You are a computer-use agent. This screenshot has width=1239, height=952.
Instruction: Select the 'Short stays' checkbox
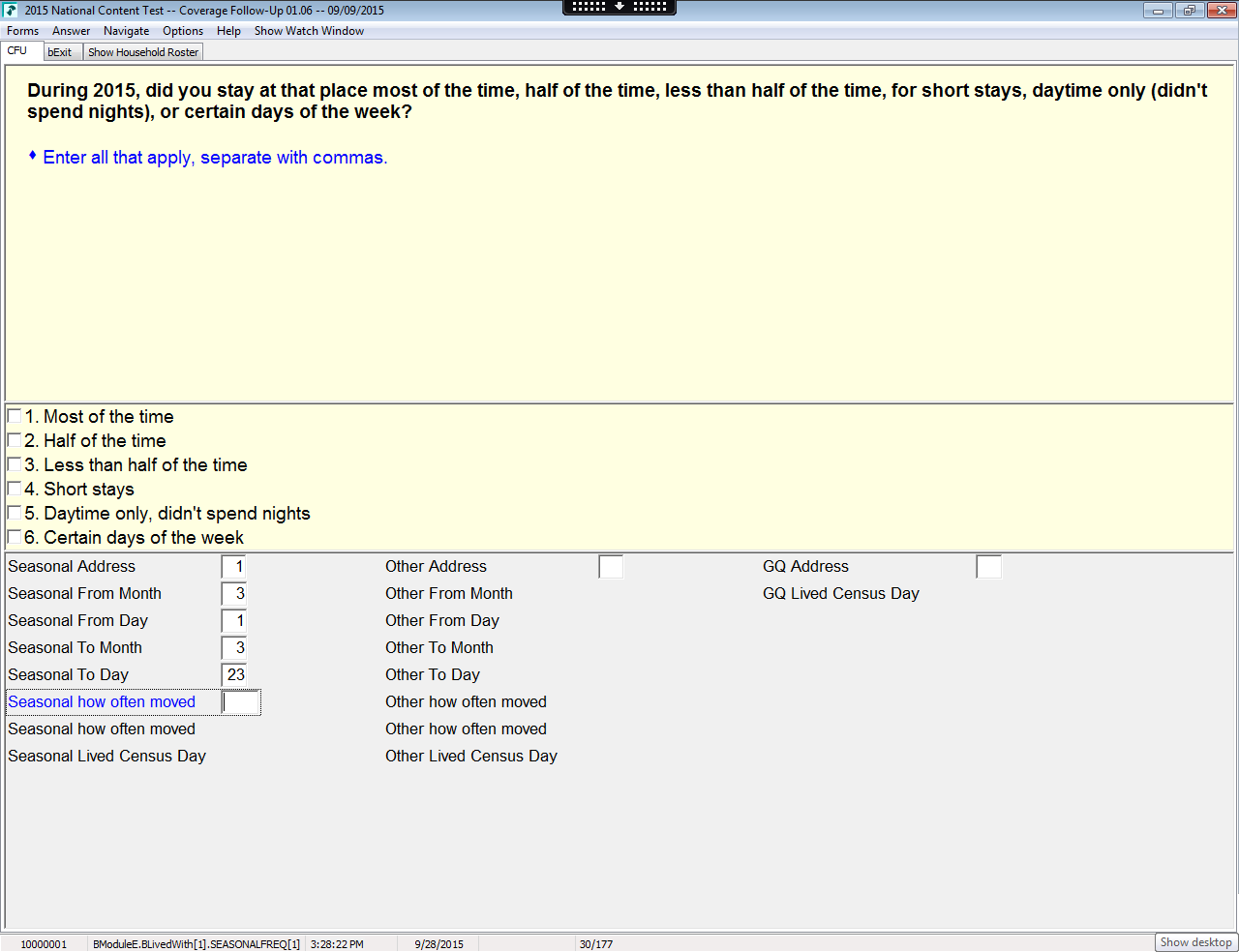[15, 489]
